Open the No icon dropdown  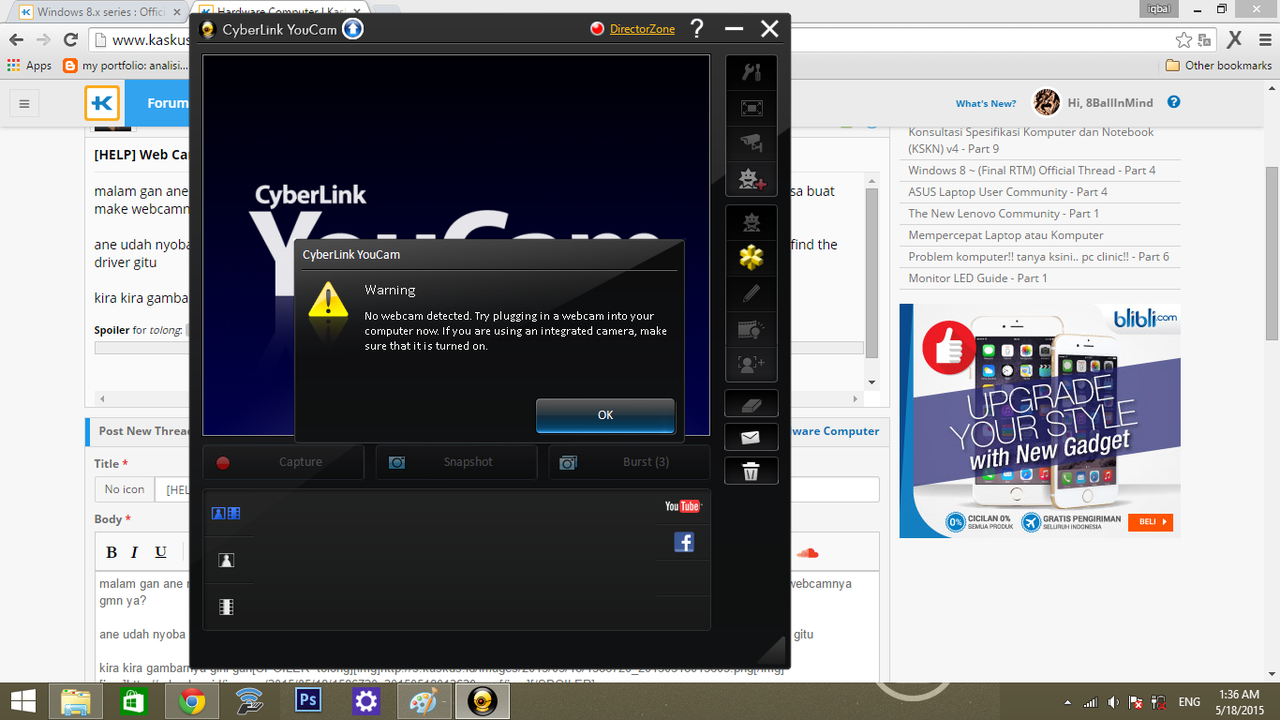pyautogui.click(x=125, y=489)
